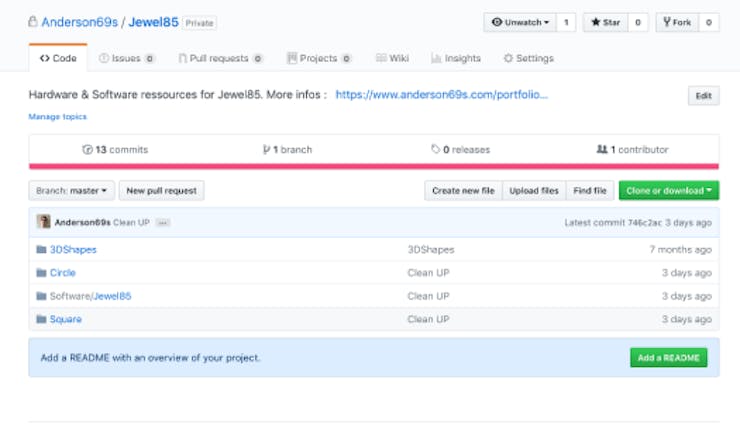This screenshot has width=740, height=438.
Task: Click the Circle folder icon
Action: (42, 272)
